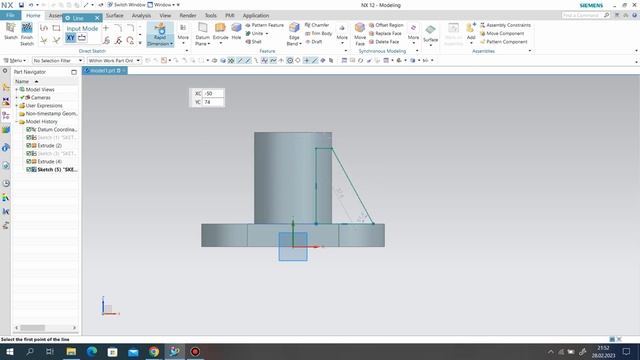Switch to the Analysis tab
Viewport: 640px width, 360px height.
[141, 16]
